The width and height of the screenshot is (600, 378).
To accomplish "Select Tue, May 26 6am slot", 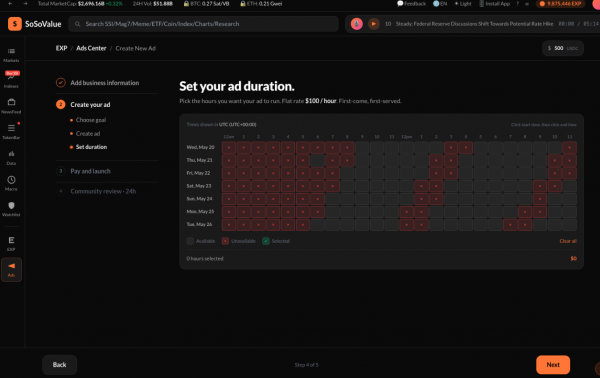I will (x=318, y=225).
